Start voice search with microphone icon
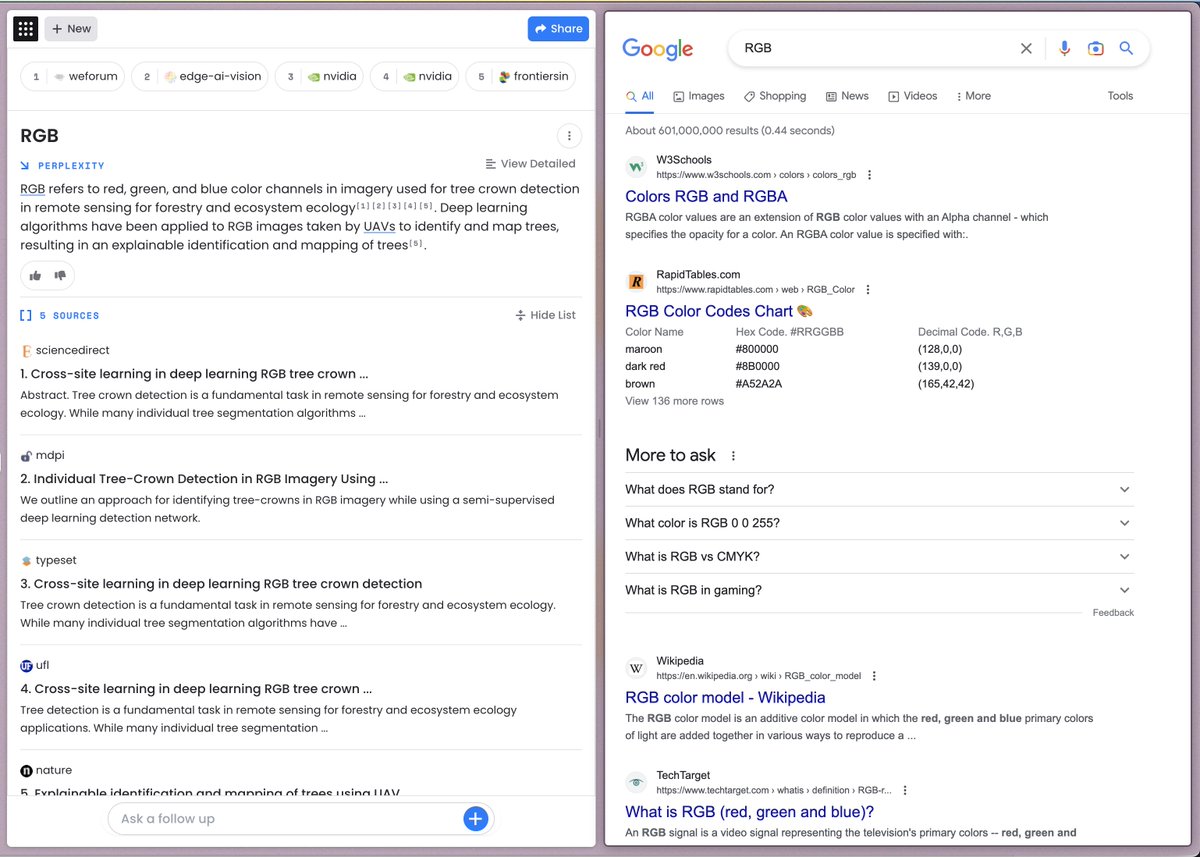This screenshot has height=857, width=1200. click(x=1064, y=48)
